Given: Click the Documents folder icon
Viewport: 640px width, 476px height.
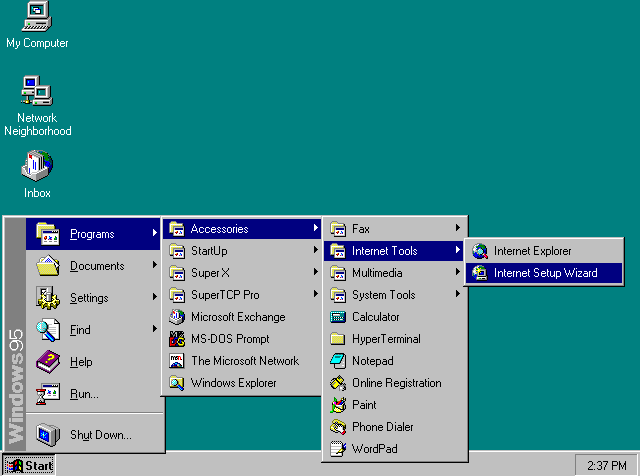Looking at the screenshot, I should pos(48,266).
